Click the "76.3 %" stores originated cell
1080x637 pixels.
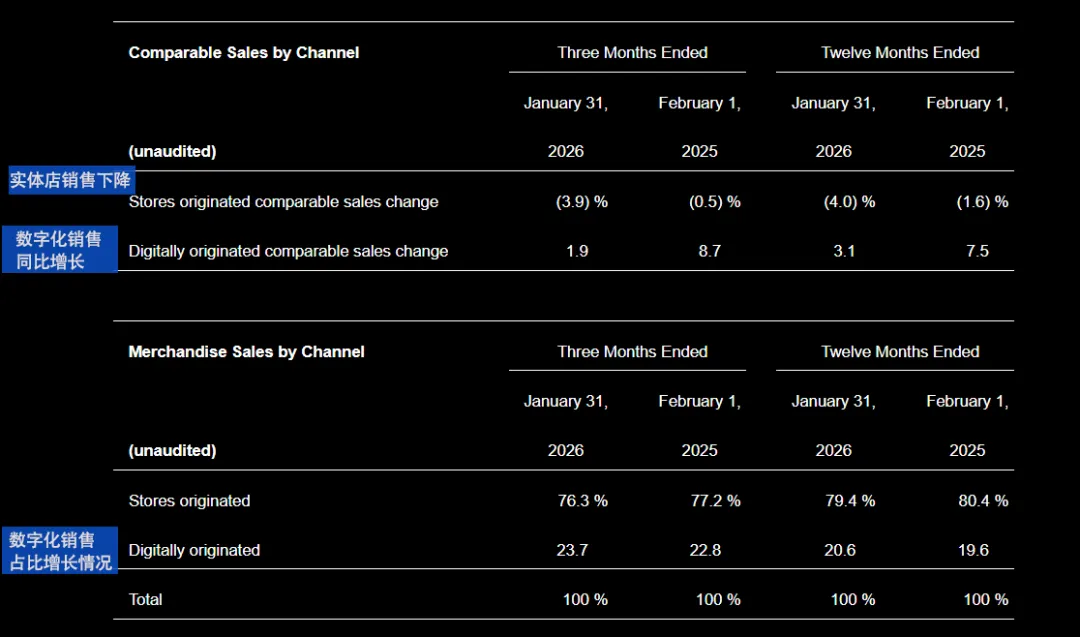[582, 501]
